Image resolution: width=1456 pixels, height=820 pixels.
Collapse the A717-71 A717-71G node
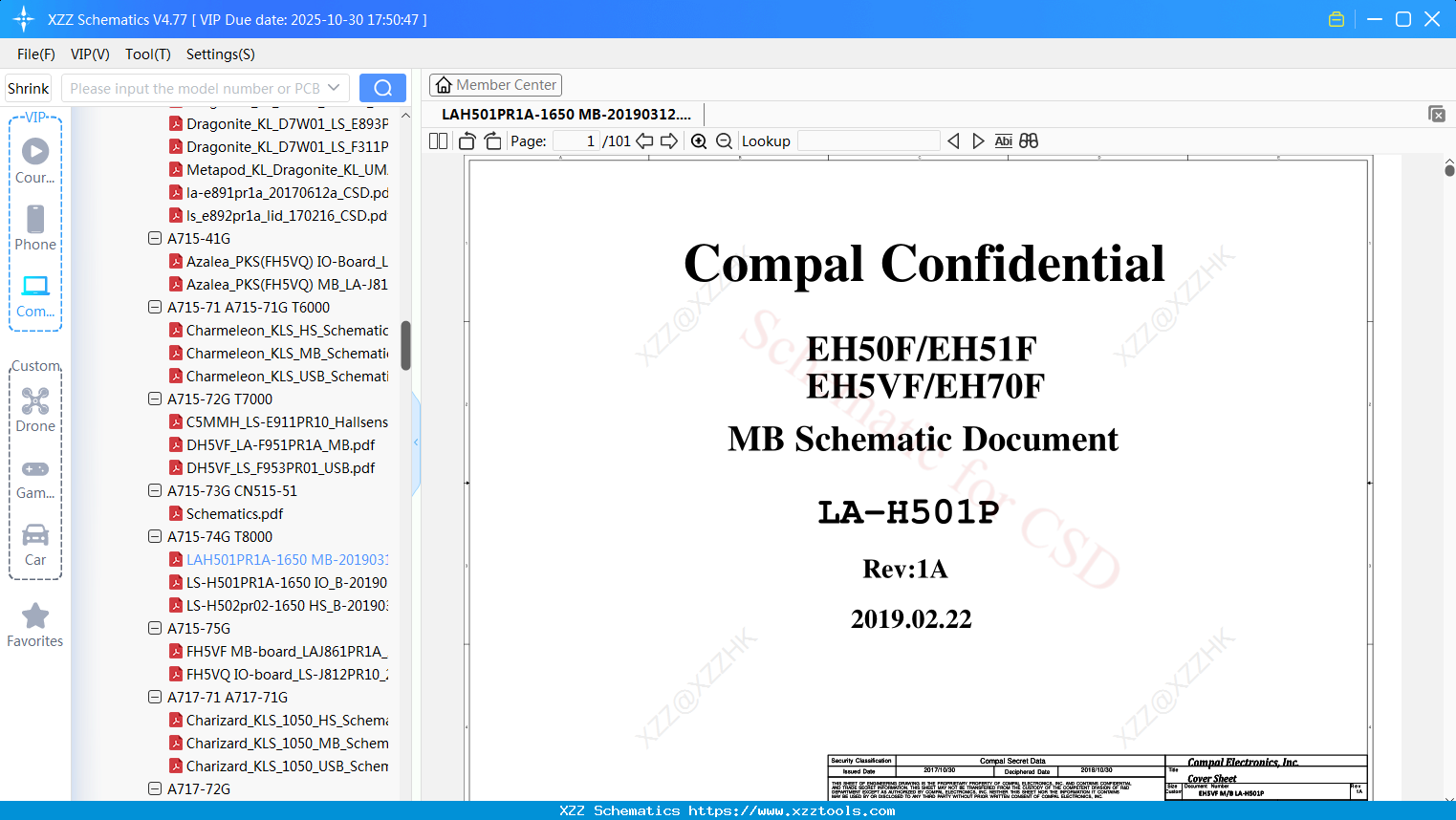[x=155, y=697]
